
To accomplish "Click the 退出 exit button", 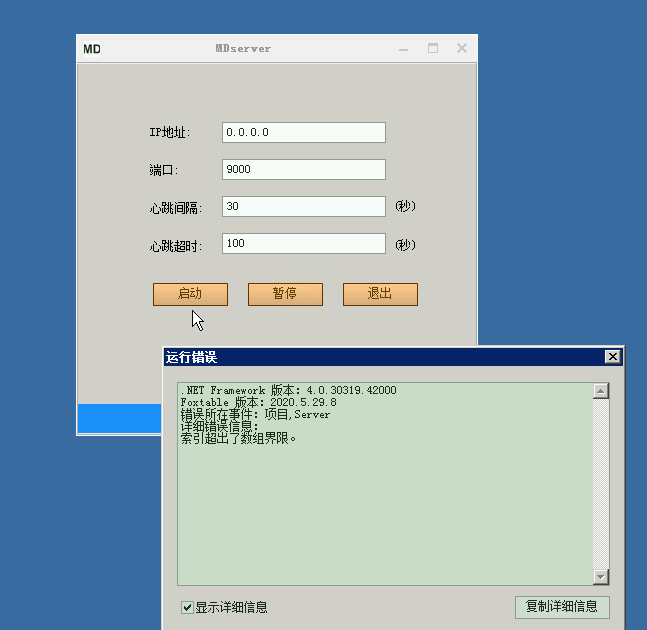I will click(380, 294).
